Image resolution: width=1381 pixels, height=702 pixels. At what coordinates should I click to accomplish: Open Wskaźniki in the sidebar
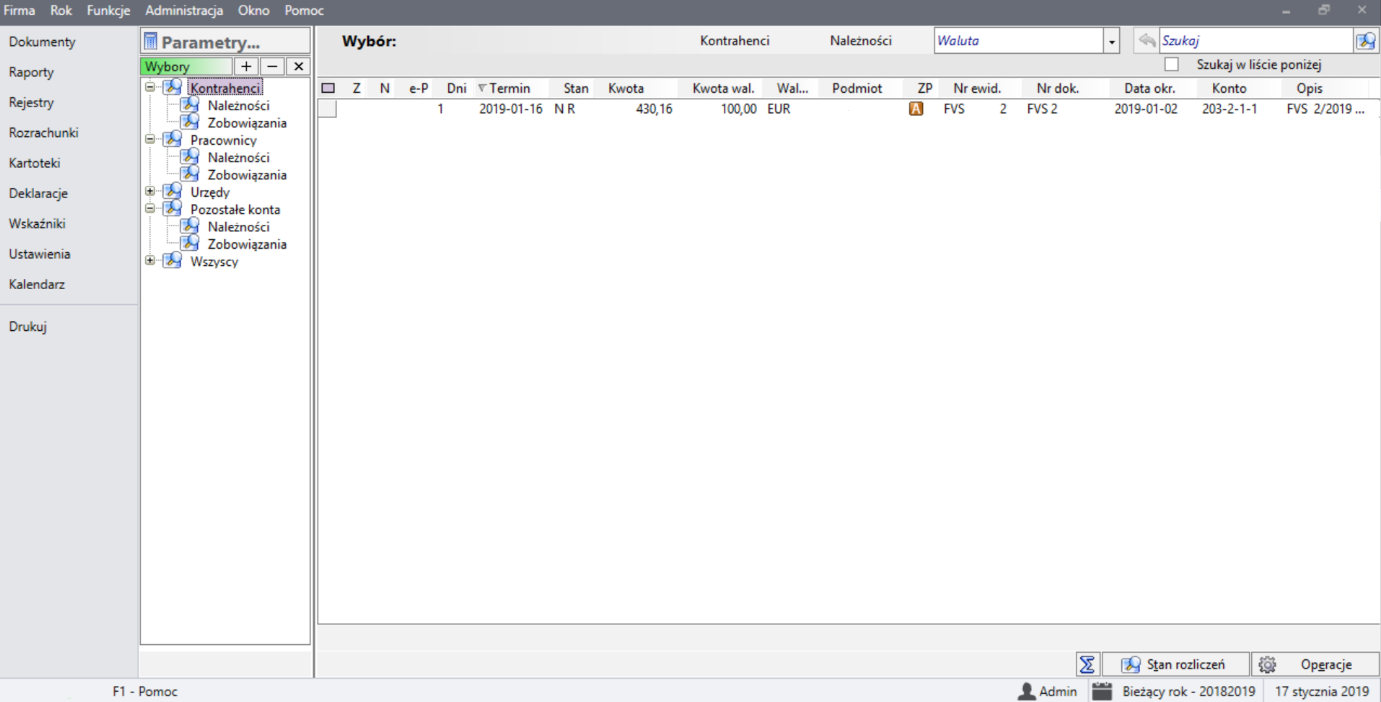37,224
